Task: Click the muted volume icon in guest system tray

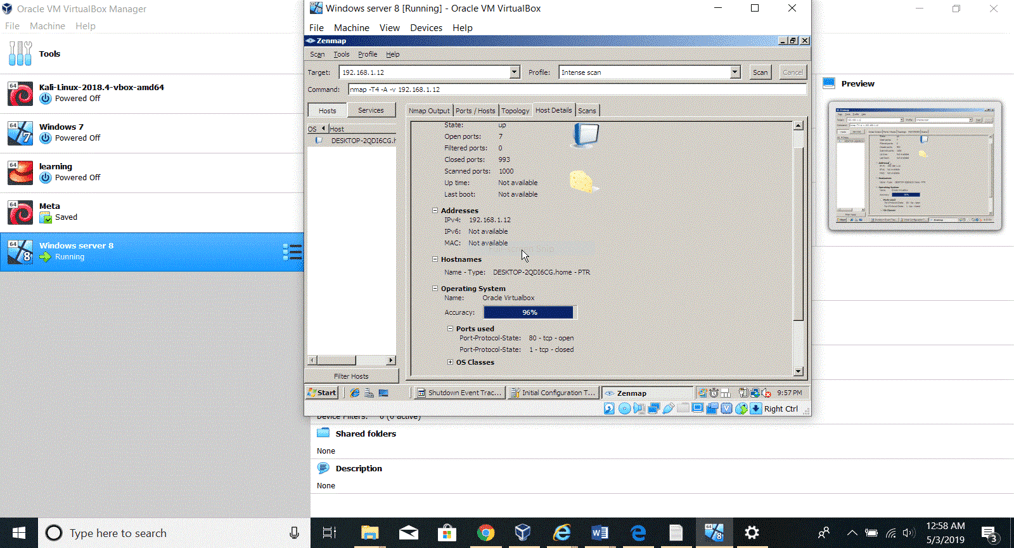Action: pyautogui.click(x=767, y=393)
